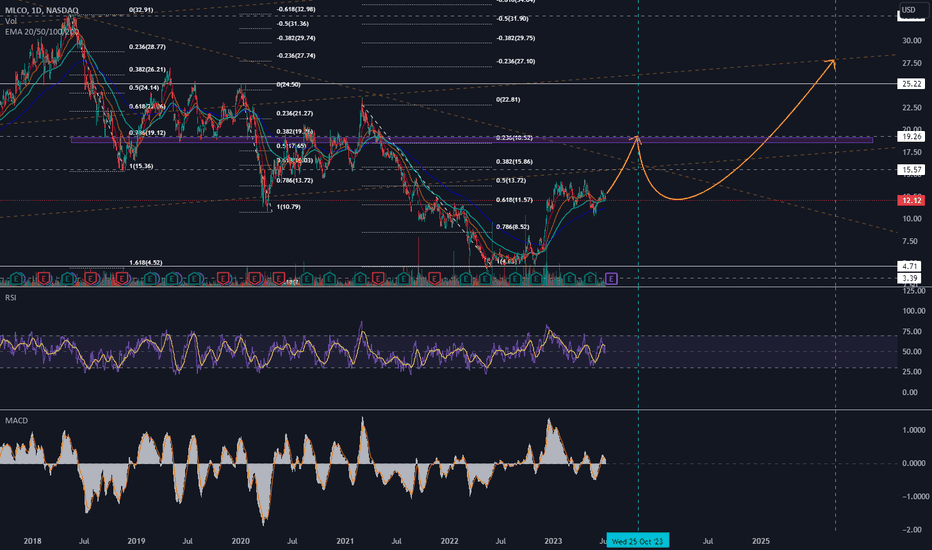The height and width of the screenshot is (550, 932).
Task: Click the 1(15.36) Fibonacci label
Action: (x=141, y=166)
